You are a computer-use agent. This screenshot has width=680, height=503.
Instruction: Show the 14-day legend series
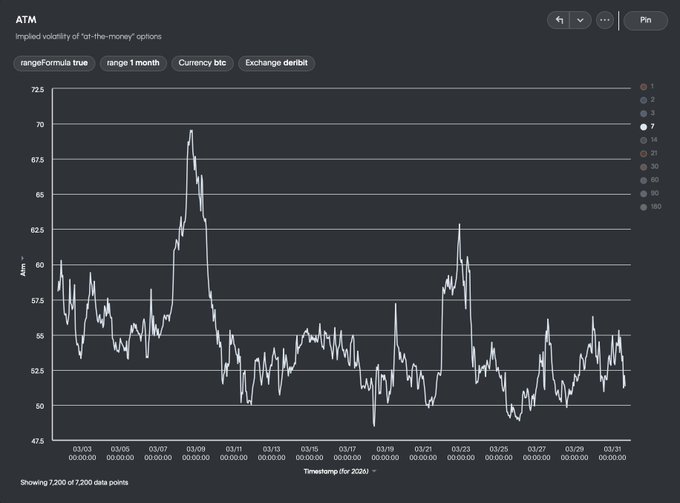pos(648,140)
